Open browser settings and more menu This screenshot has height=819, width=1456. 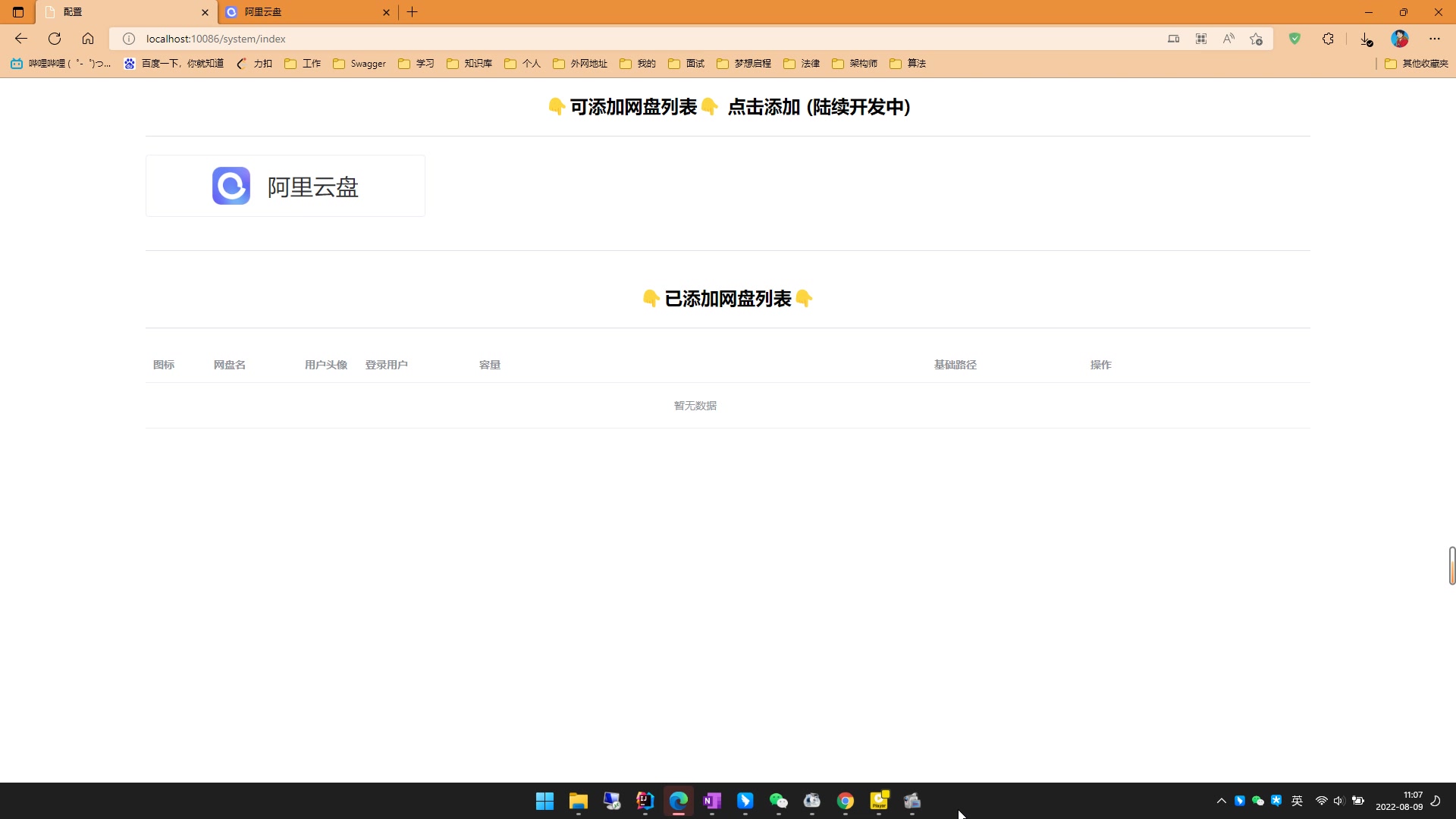point(1434,39)
